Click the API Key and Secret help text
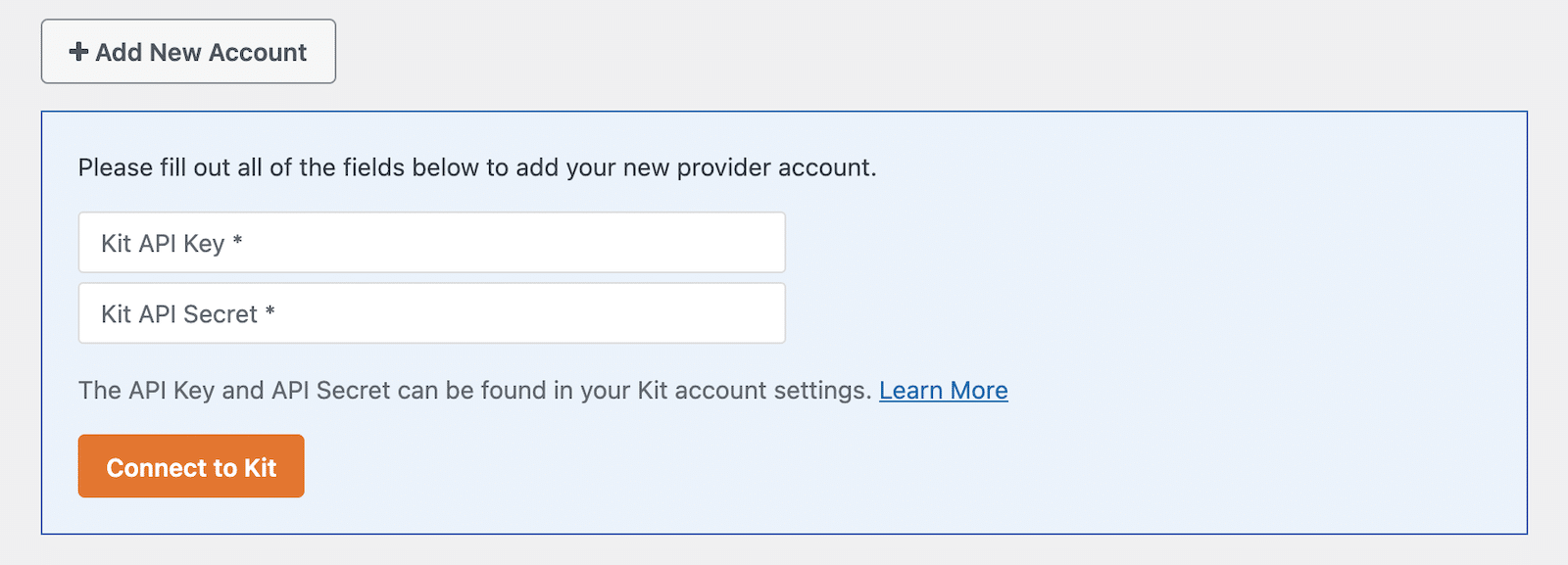The width and height of the screenshot is (1568, 565). [474, 391]
